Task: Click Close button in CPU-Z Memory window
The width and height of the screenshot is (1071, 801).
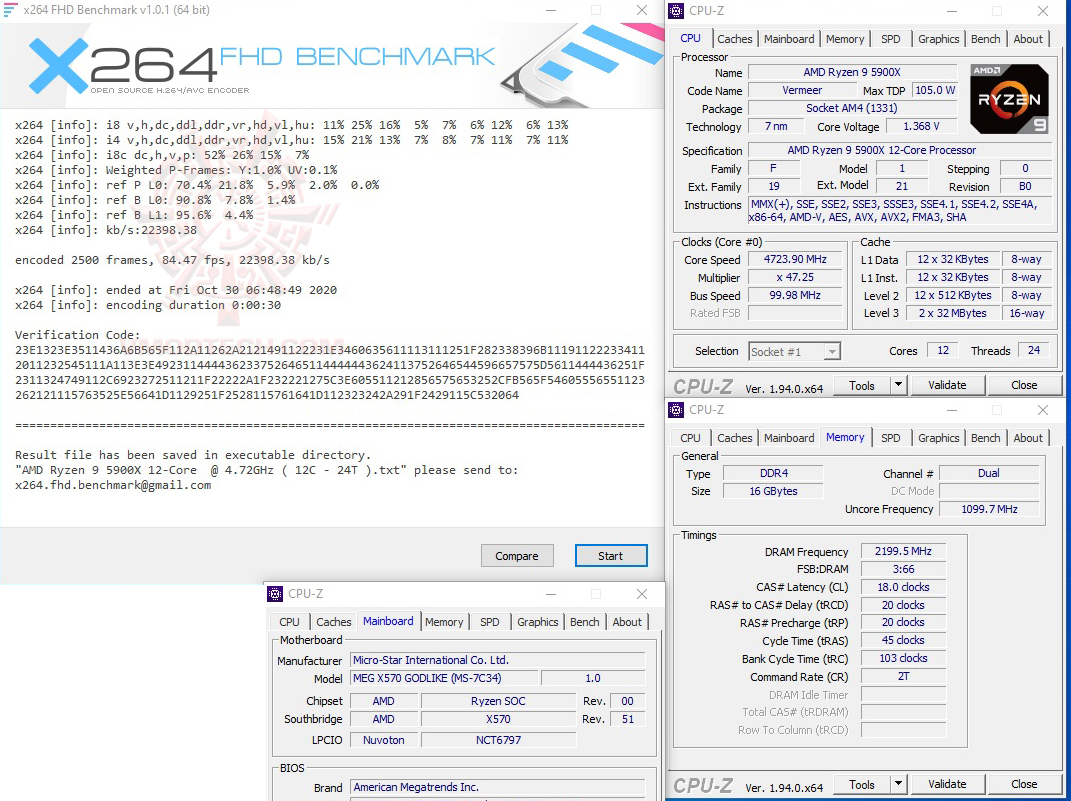Action: coord(1024,784)
